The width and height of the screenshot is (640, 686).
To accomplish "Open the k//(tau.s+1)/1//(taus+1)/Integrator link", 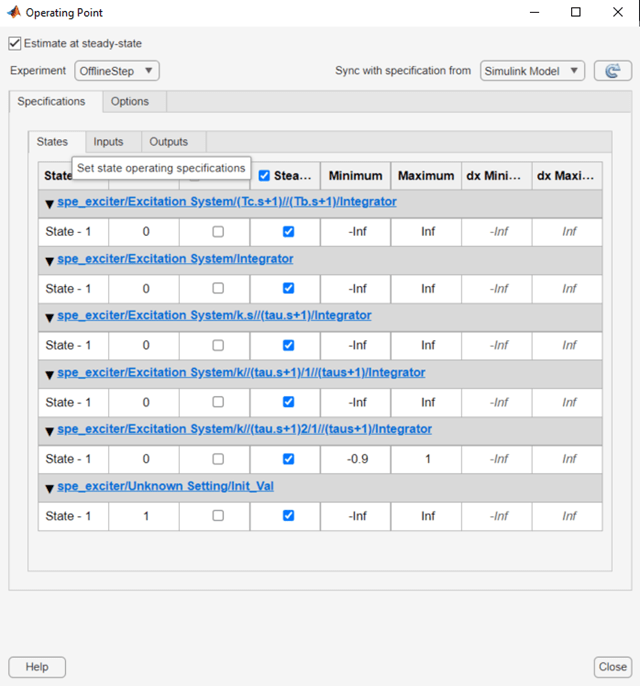I will pyautogui.click(x=241, y=373).
